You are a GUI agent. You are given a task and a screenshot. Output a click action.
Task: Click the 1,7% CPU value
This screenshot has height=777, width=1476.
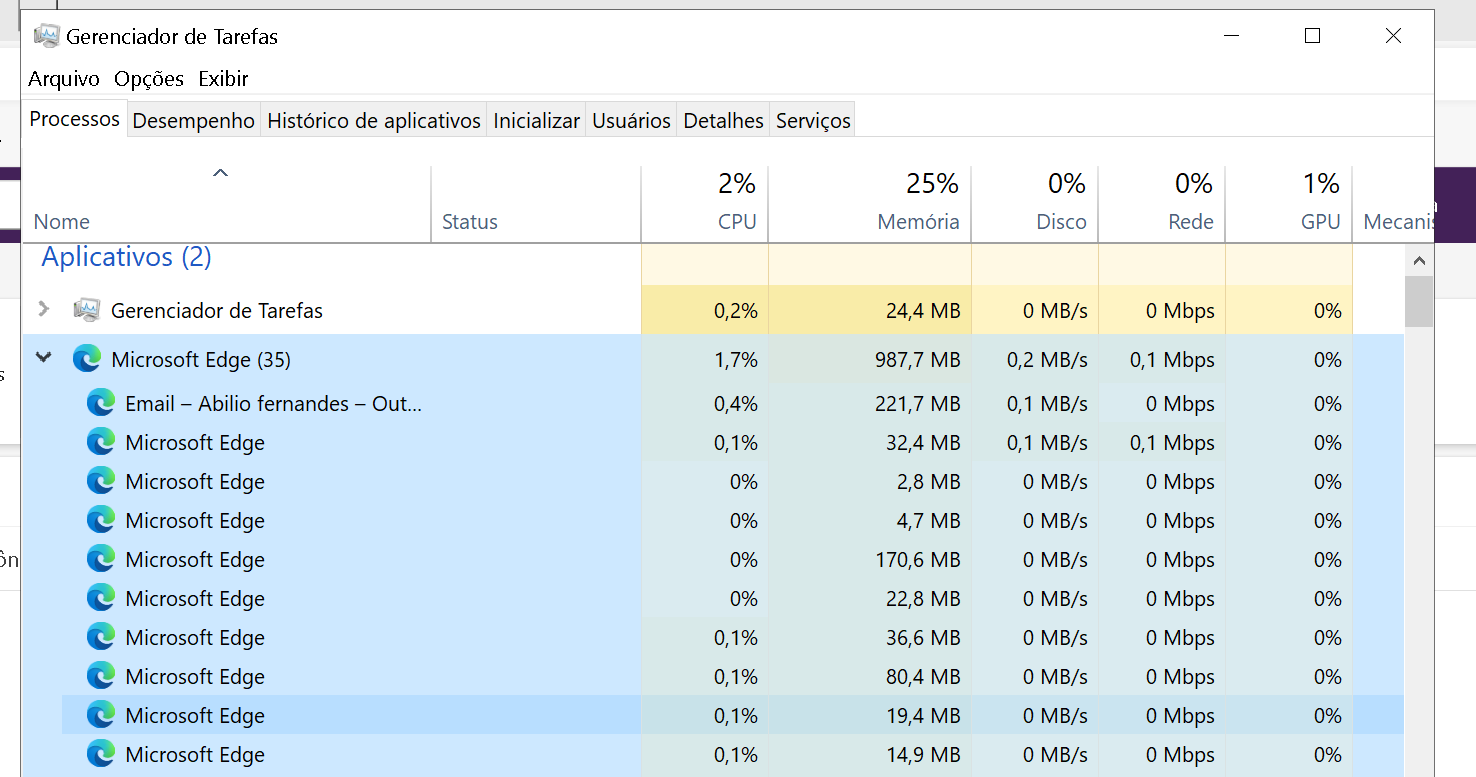point(736,360)
